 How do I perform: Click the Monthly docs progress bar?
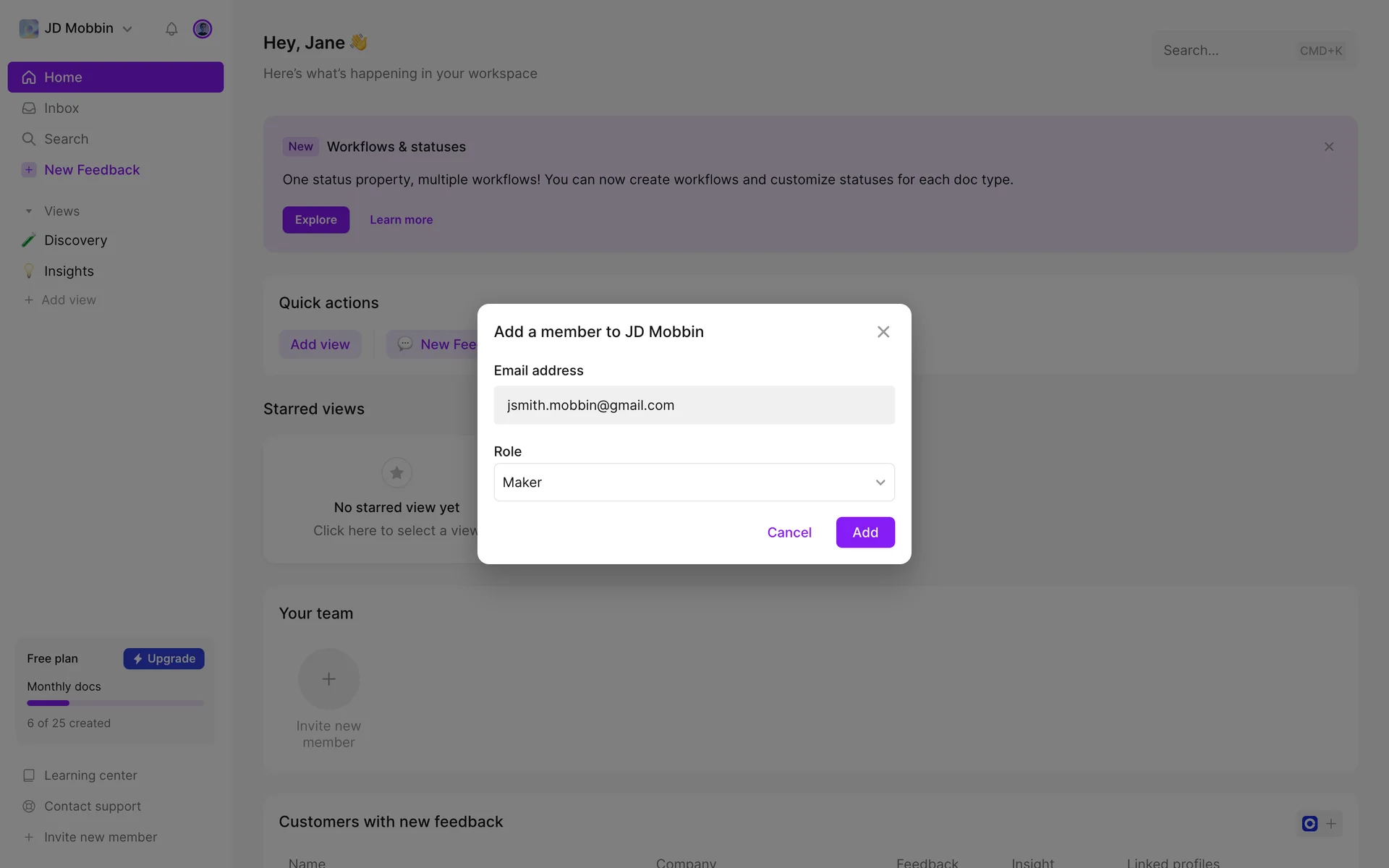[x=115, y=703]
